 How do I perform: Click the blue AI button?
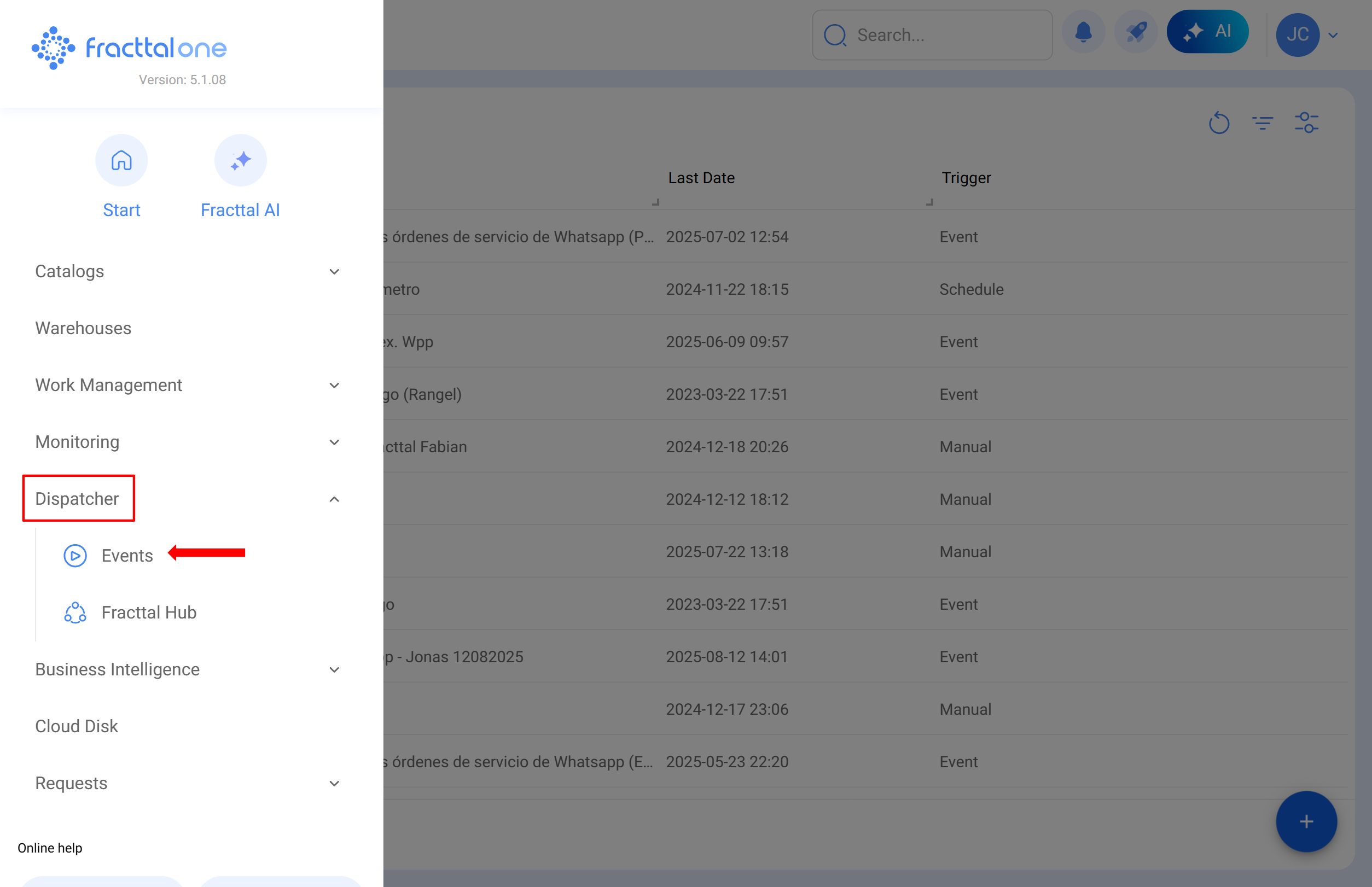pyautogui.click(x=1207, y=32)
